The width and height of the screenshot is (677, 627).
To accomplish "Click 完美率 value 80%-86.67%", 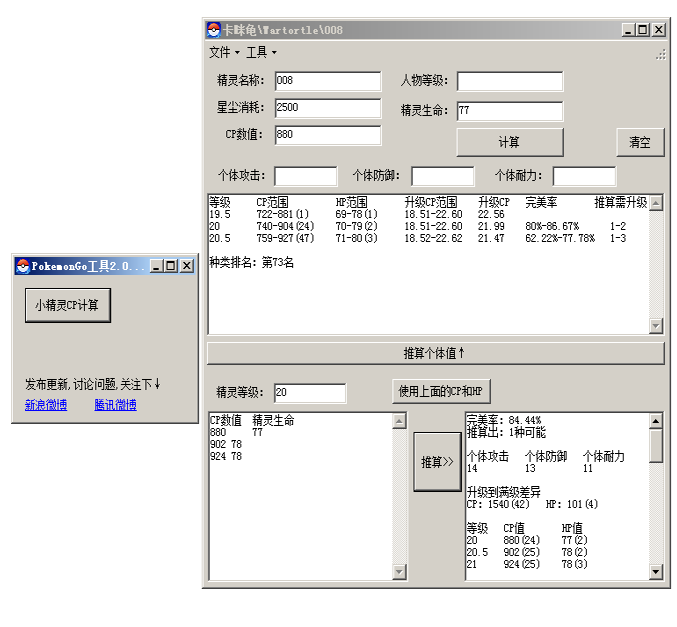I will [x=552, y=226].
